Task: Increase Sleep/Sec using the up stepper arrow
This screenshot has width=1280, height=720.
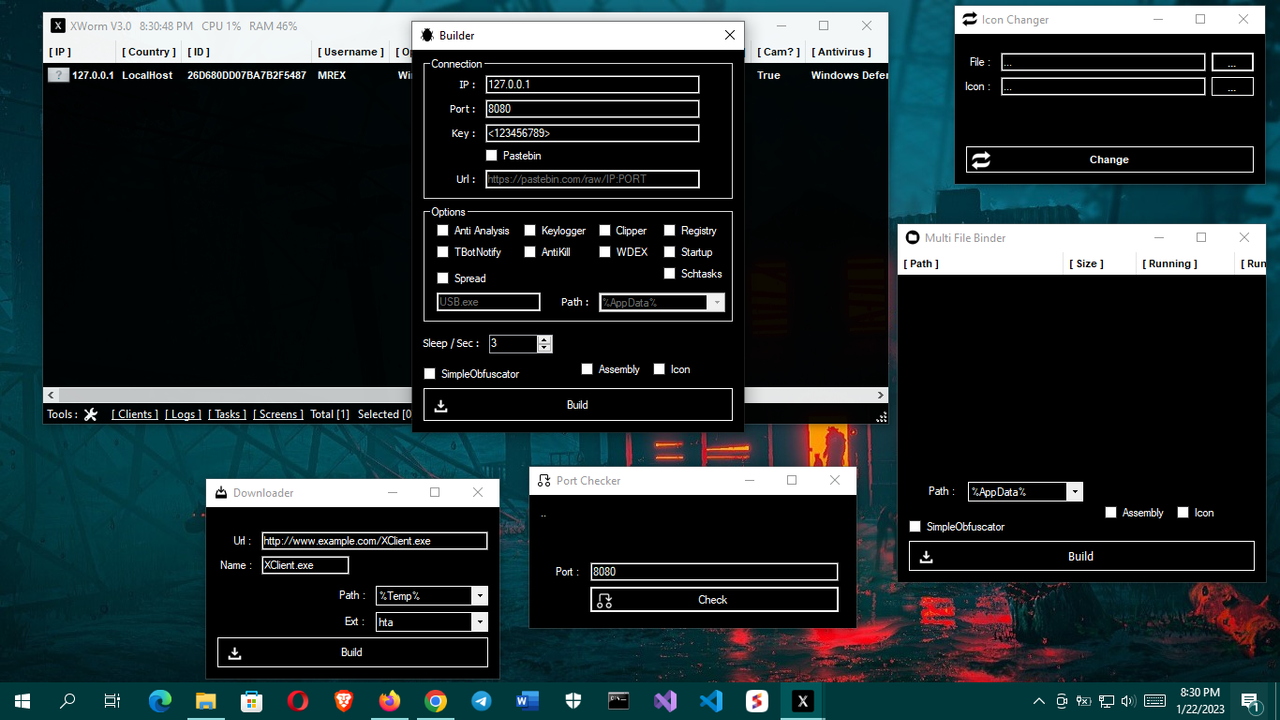Action: click(544, 339)
